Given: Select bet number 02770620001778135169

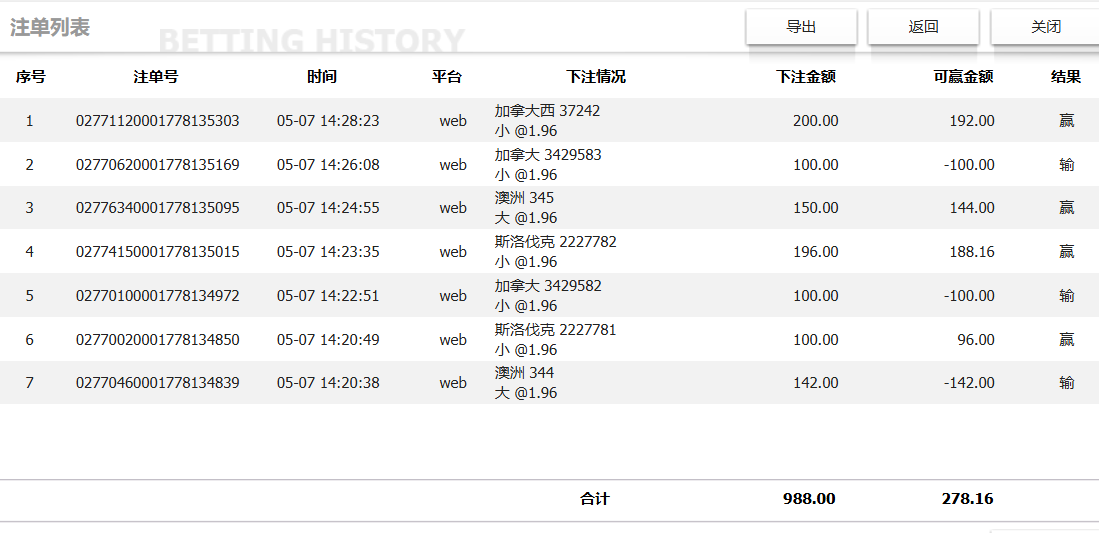Looking at the screenshot, I should coord(158,165).
